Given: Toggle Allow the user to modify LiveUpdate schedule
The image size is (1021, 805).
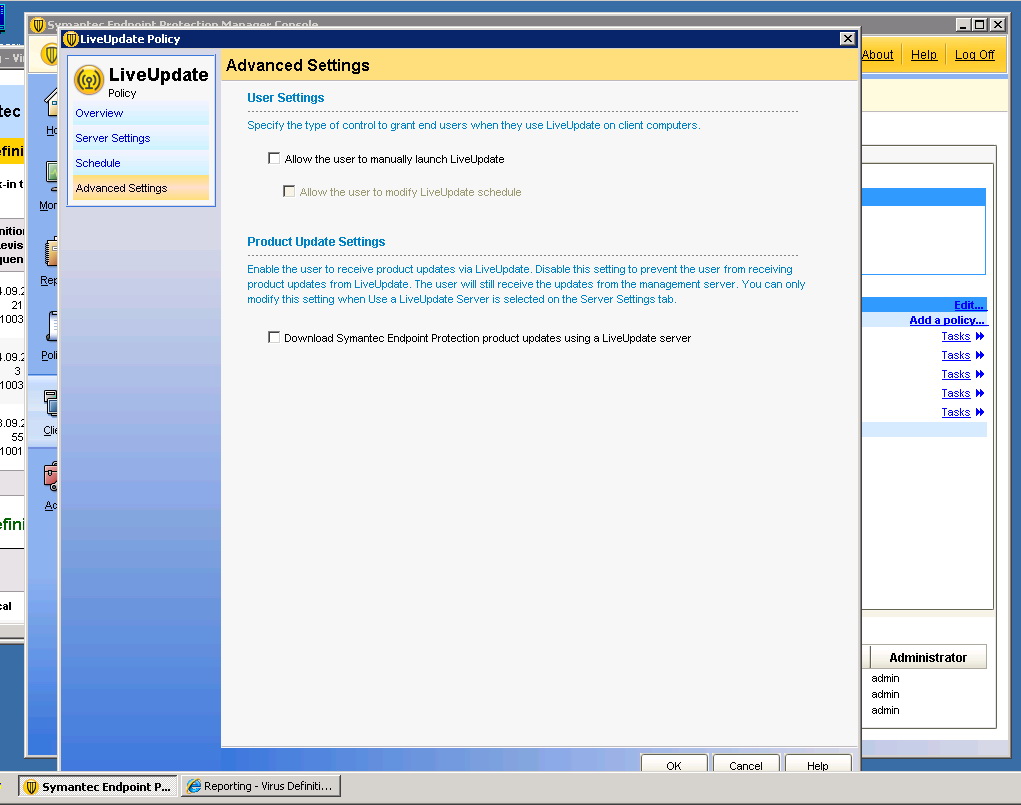Looking at the screenshot, I should coord(289,191).
